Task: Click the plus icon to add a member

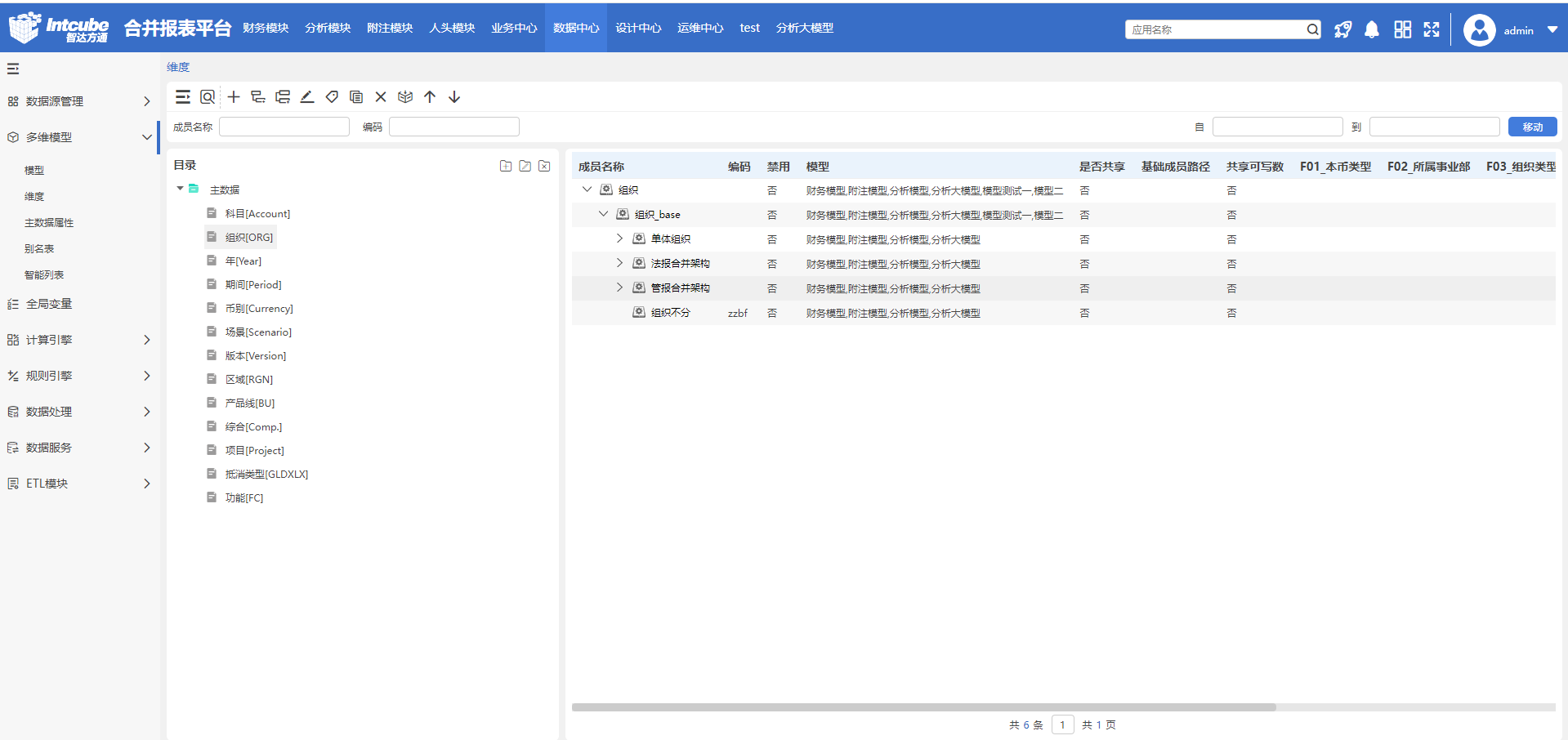Action: [234, 97]
